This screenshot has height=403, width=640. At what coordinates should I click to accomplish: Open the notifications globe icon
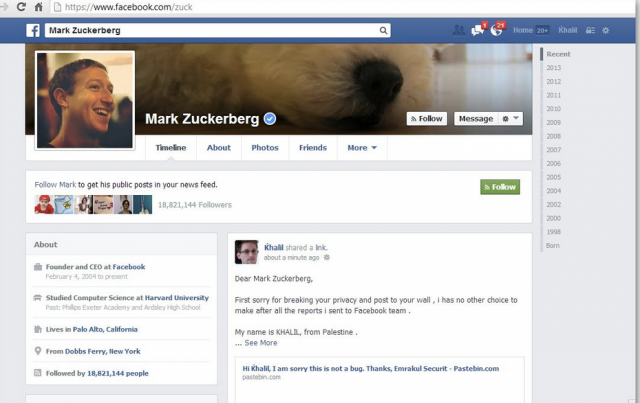point(497,29)
